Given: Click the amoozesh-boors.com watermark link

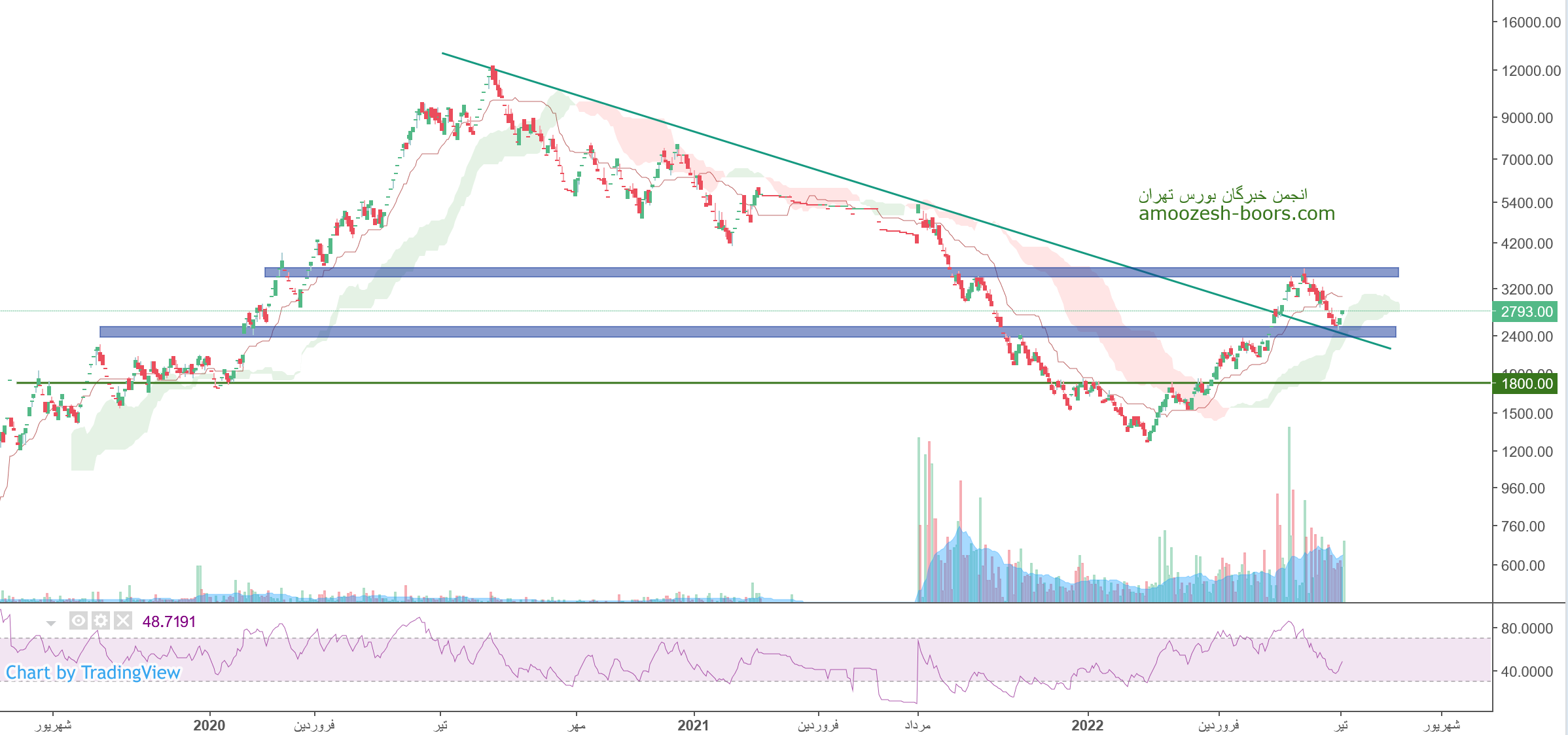Looking at the screenshot, I should click(1236, 213).
